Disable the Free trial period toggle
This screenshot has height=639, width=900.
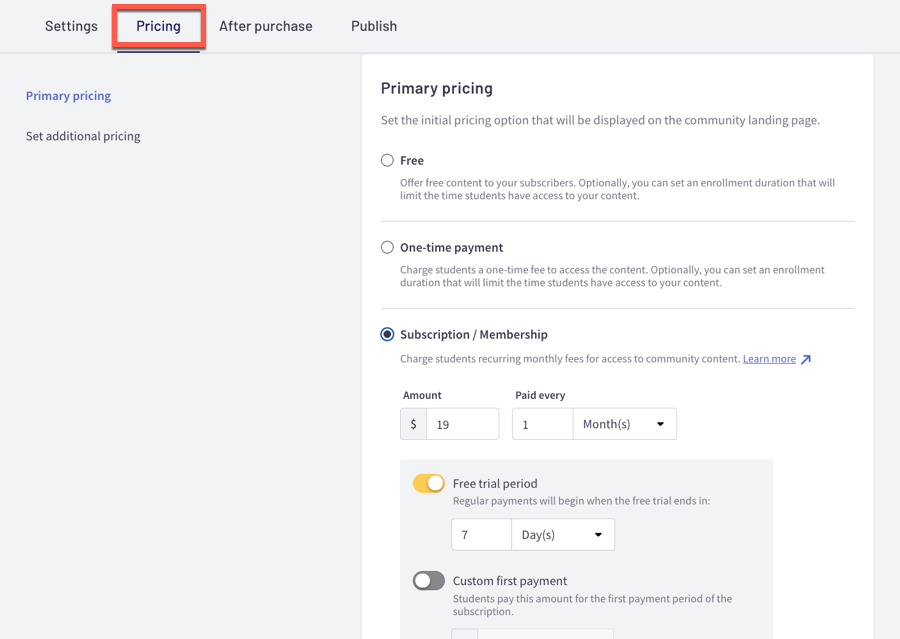[429, 483]
